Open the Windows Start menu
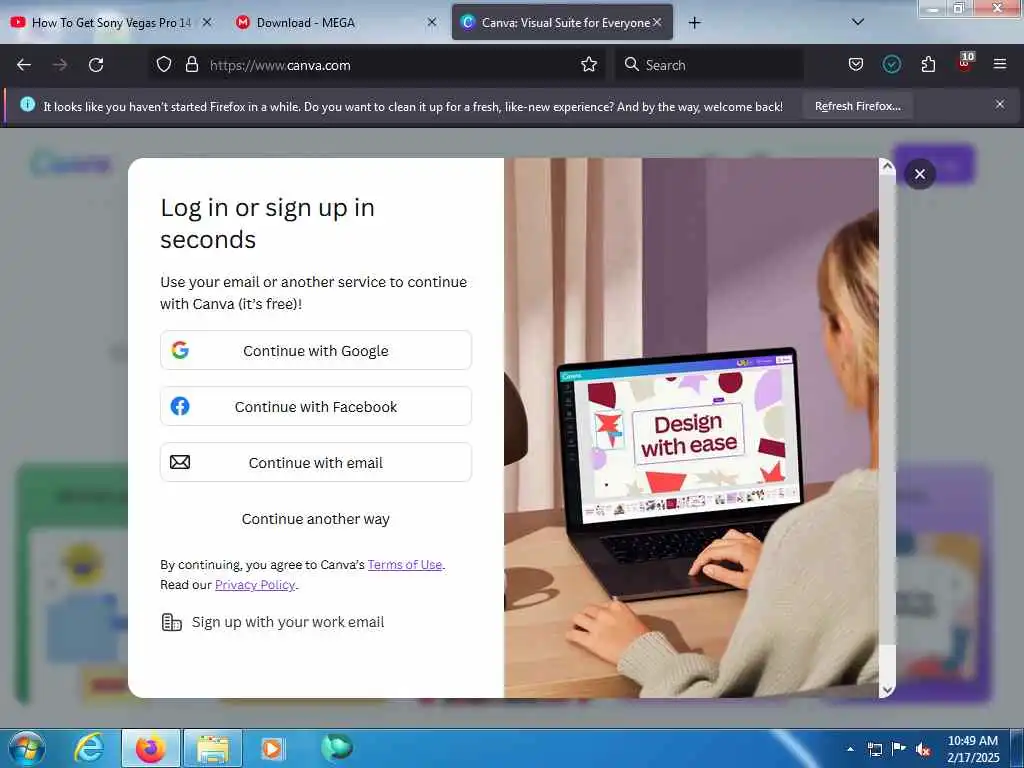The height and width of the screenshot is (768, 1024). tap(26, 748)
